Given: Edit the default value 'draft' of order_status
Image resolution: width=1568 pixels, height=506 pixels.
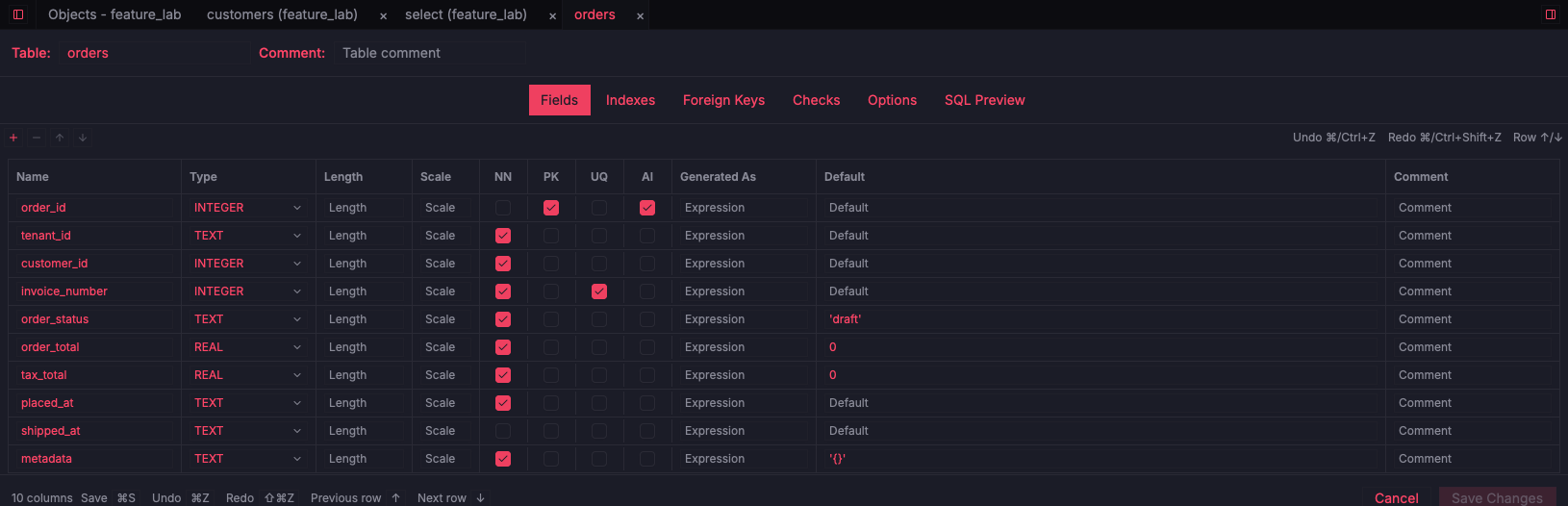Looking at the screenshot, I should [1100, 319].
